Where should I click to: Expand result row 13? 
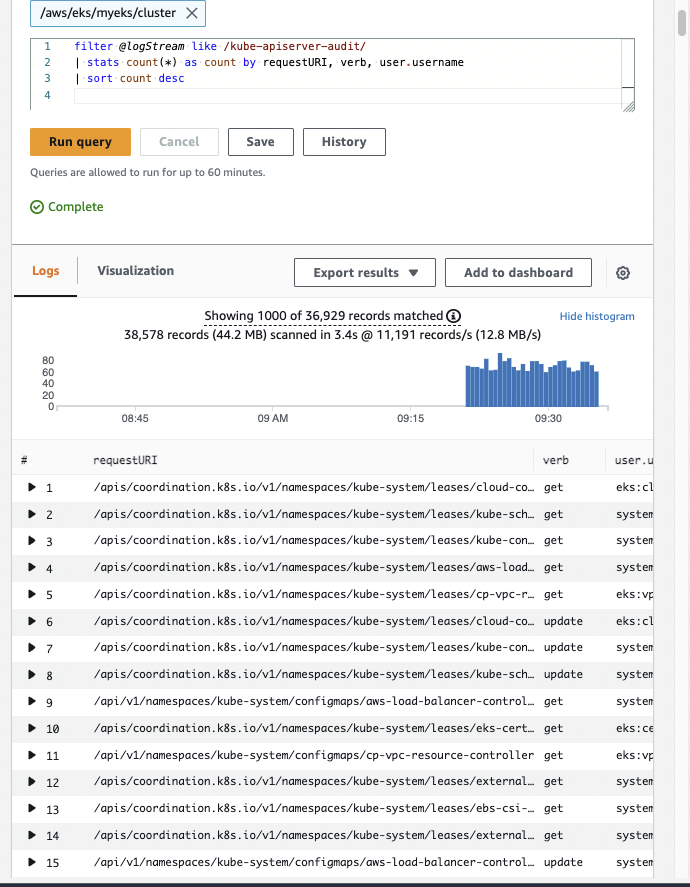[32, 808]
